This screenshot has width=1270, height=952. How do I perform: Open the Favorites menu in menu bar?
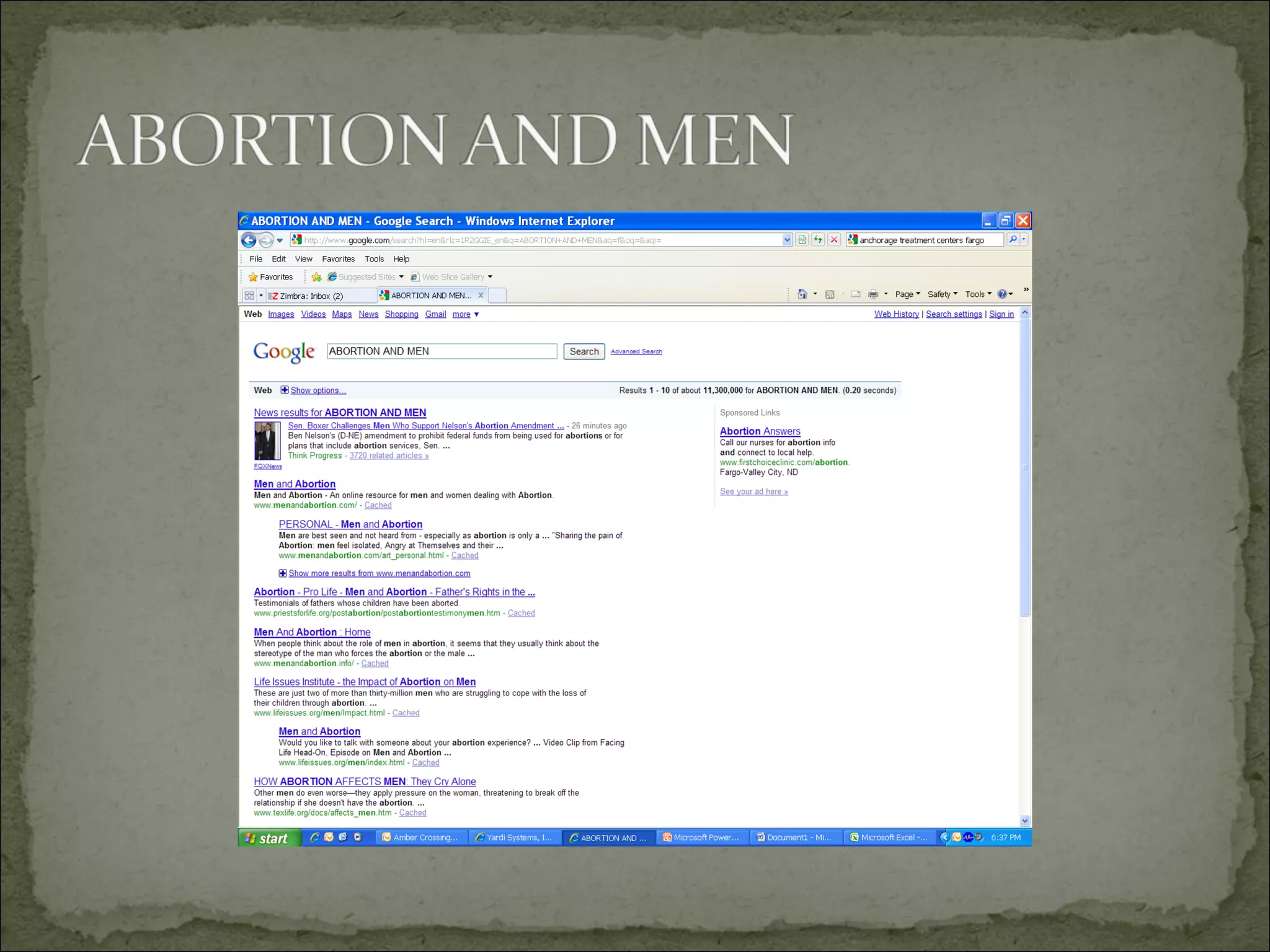(338, 259)
